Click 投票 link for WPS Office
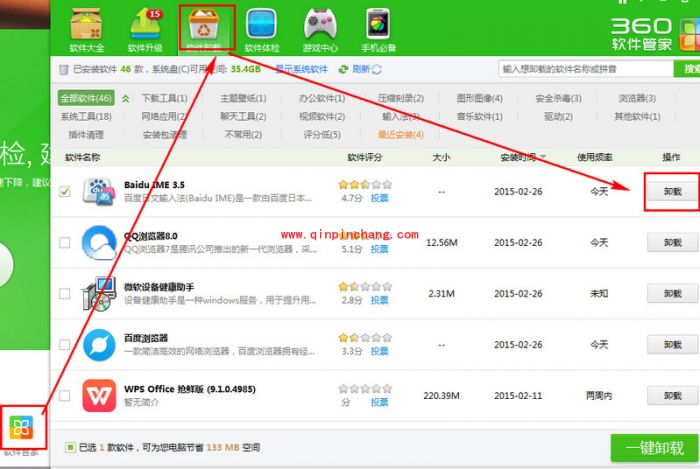The width and height of the screenshot is (700, 469). [379, 402]
